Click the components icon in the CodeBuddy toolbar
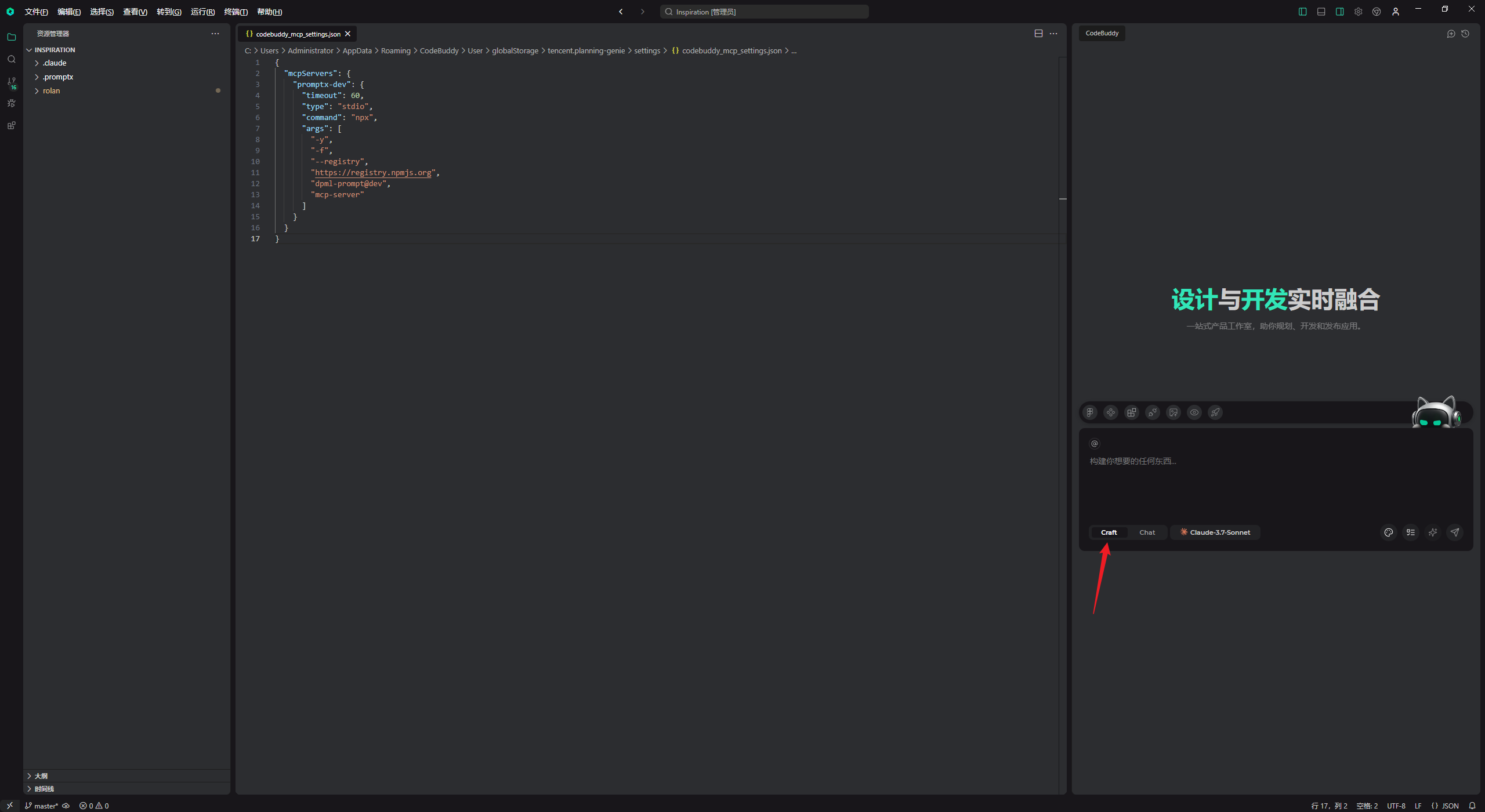Image resolution: width=1485 pixels, height=812 pixels. pyautogui.click(x=1111, y=412)
